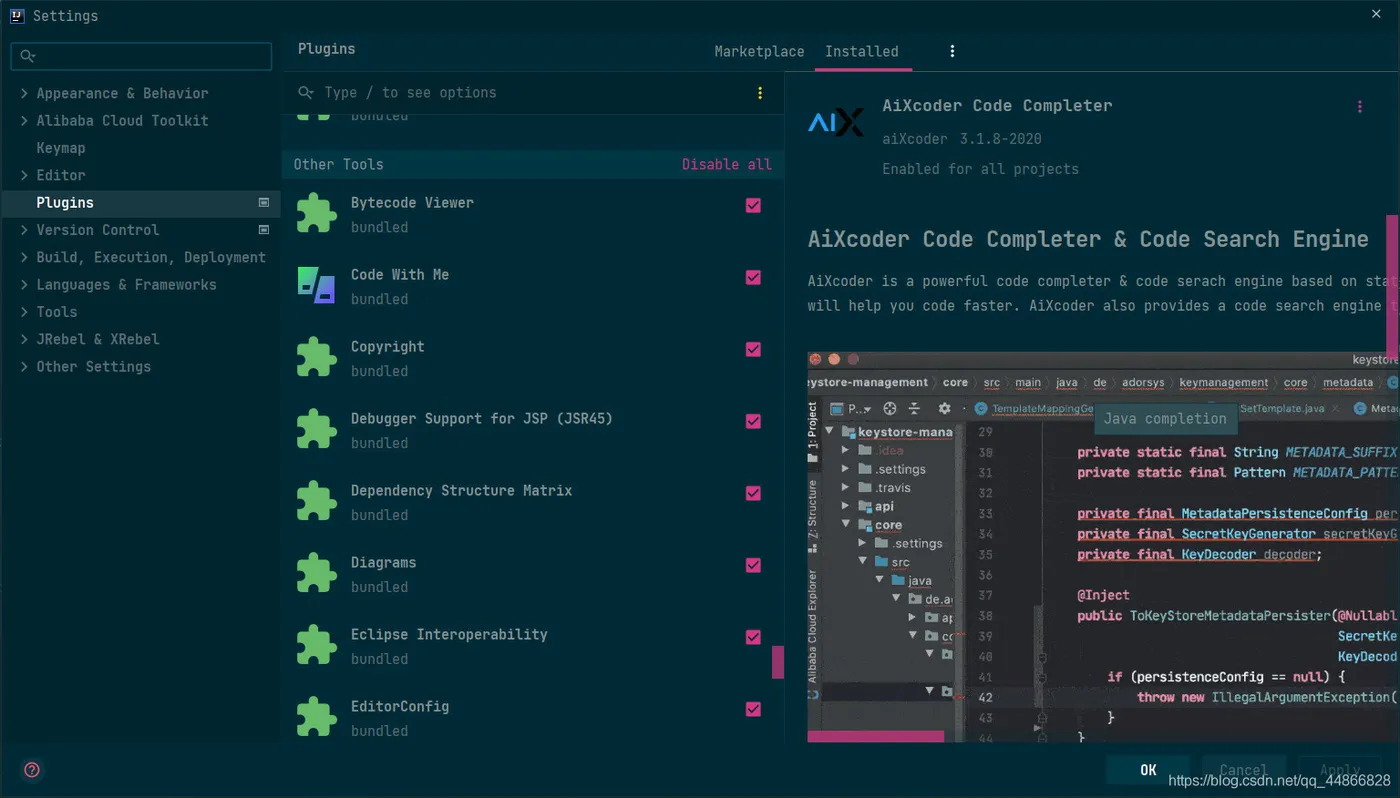
Task: Open the plugins tab options kebab menu
Action: pyautogui.click(x=952, y=51)
